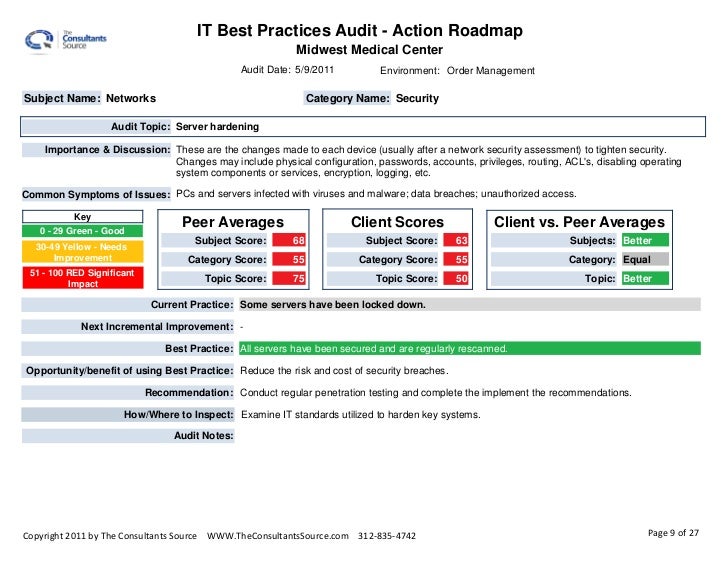The width and height of the screenshot is (728, 563).
Task: Click Client Scores Topic Score value 50
Action: pos(456,278)
